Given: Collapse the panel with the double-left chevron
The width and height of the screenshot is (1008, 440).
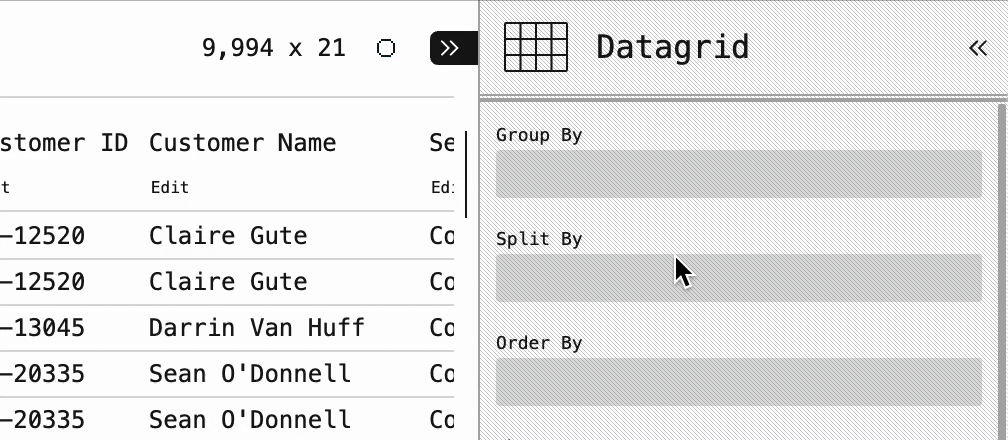Looking at the screenshot, I should (978, 48).
